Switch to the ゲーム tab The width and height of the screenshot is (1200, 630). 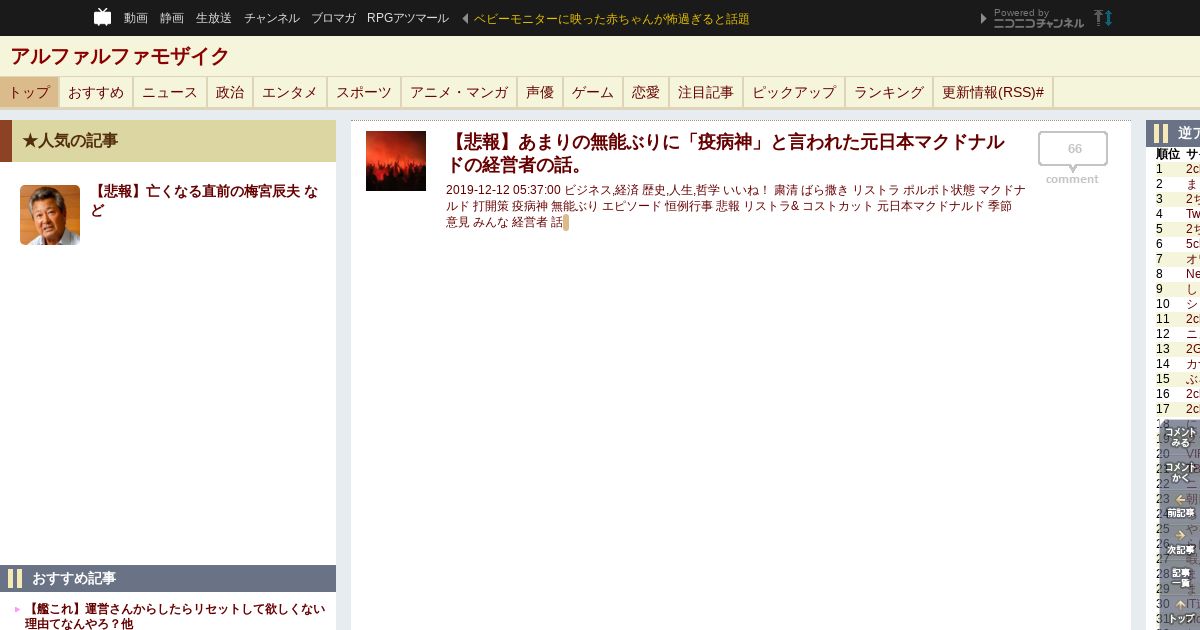[x=593, y=92]
